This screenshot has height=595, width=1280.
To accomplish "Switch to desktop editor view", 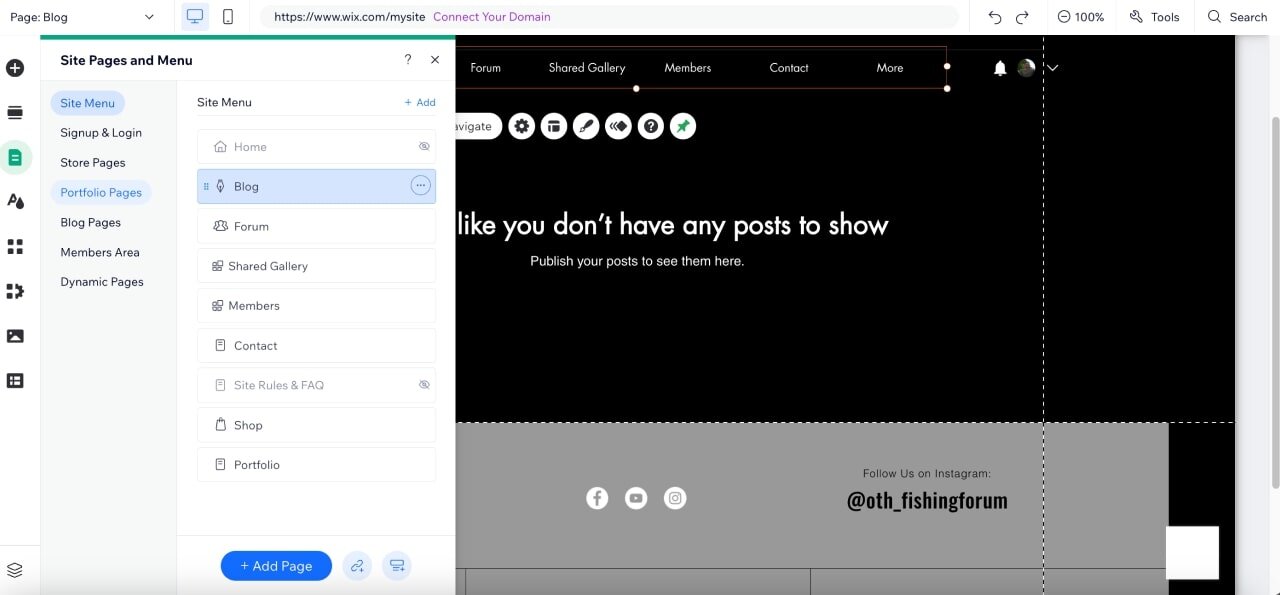I will [195, 17].
